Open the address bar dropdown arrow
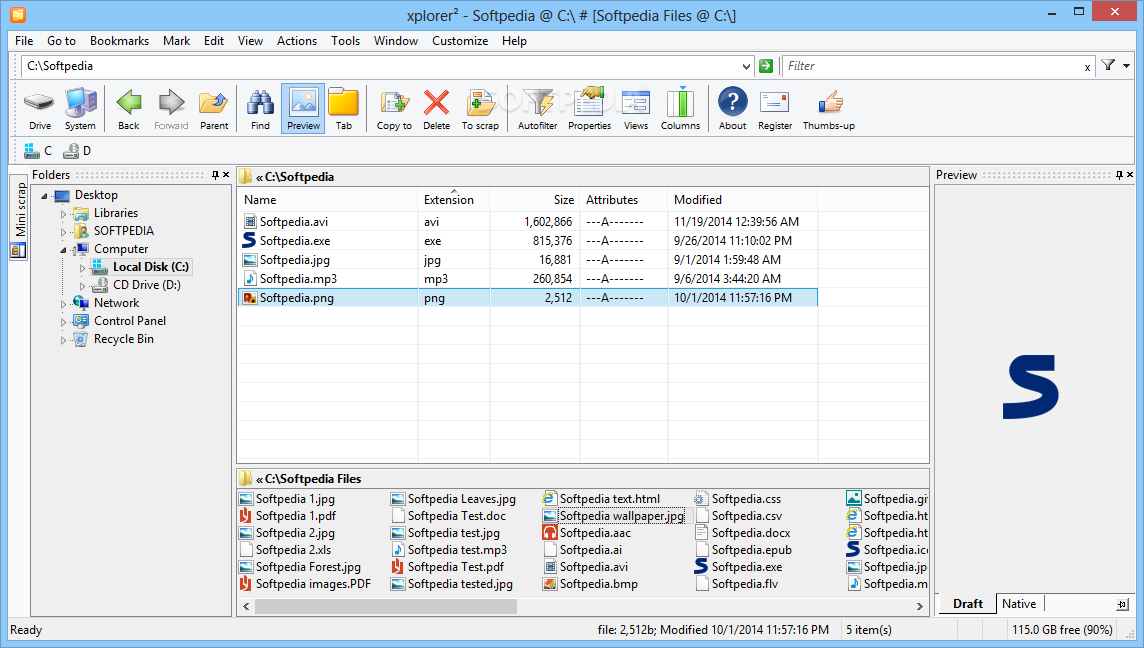The height and width of the screenshot is (648, 1144). pos(746,66)
